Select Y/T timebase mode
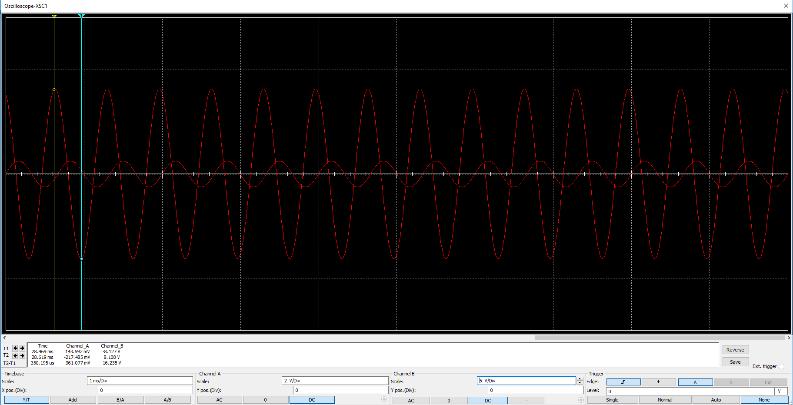Image resolution: width=793 pixels, height=405 pixels. coord(27,400)
